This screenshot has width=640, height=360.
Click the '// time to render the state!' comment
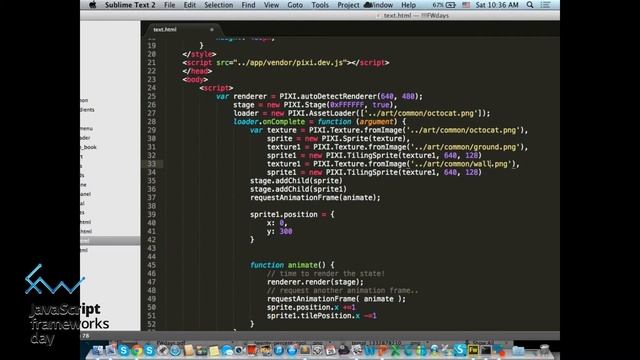click(x=326, y=273)
